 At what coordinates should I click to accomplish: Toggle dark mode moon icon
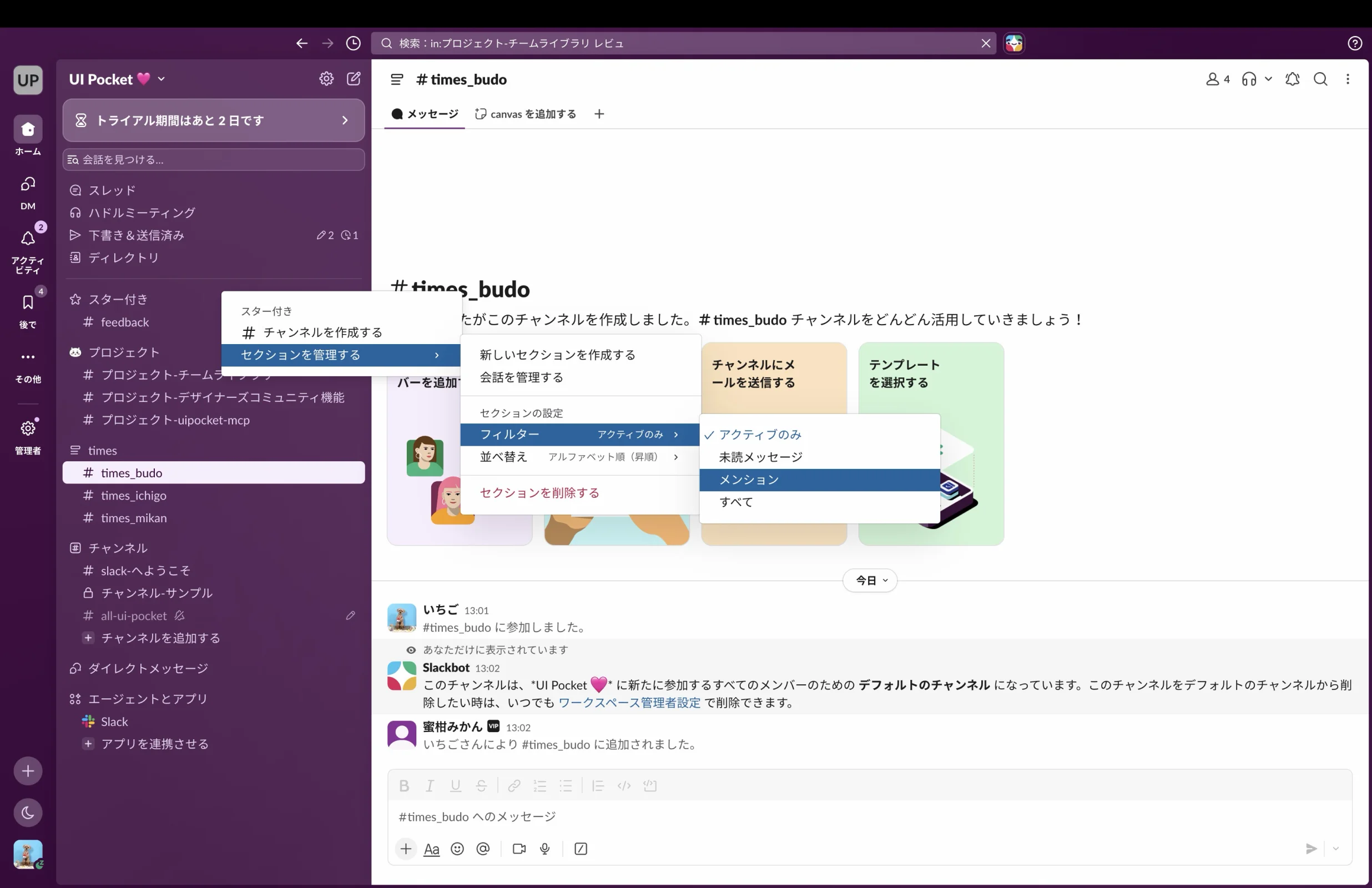[x=28, y=813]
